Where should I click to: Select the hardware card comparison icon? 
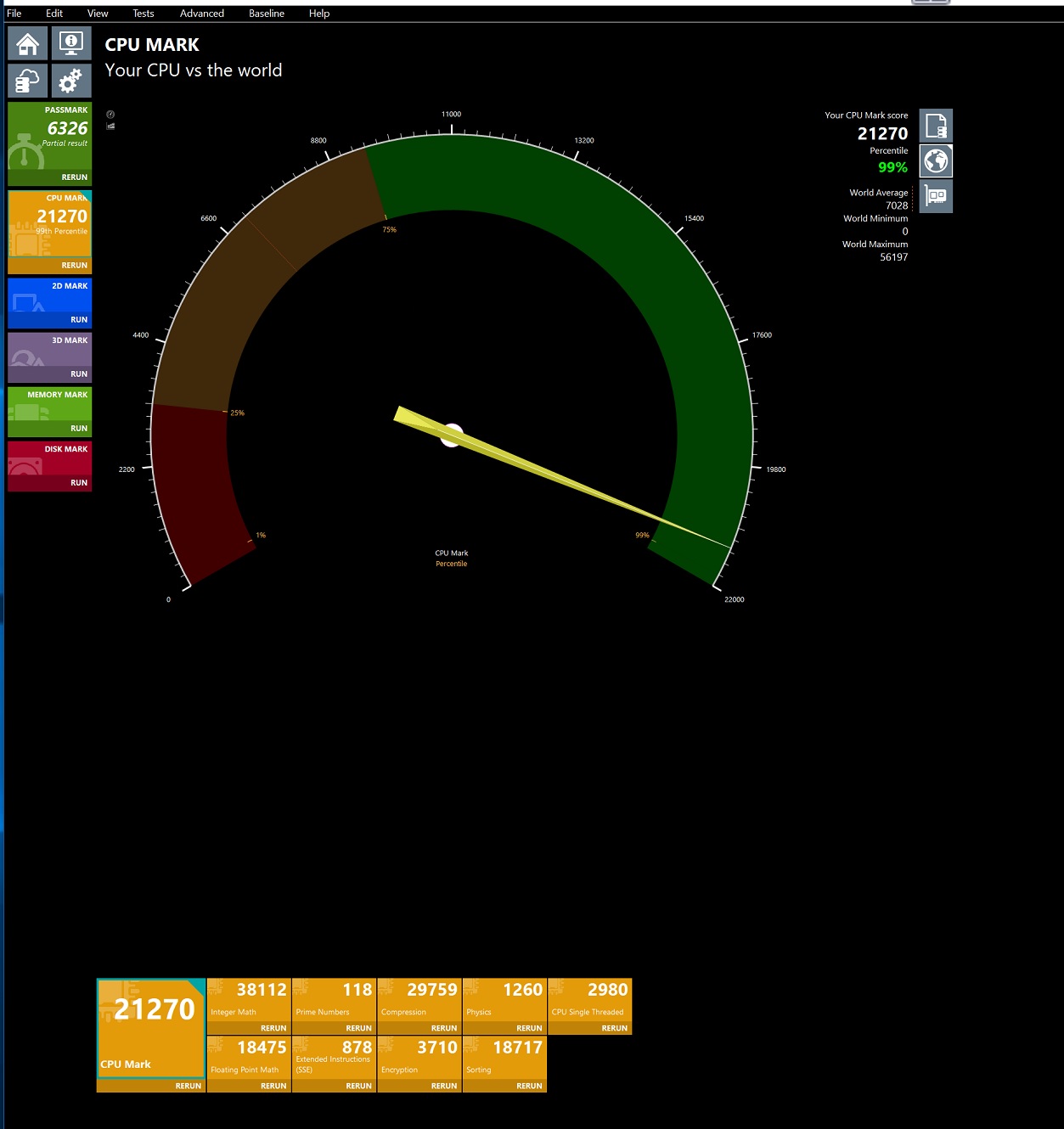(x=936, y=196)
